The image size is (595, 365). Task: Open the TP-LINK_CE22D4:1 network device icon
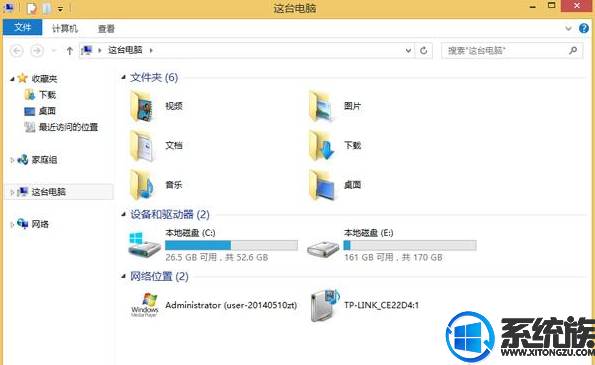(x=324, y=305)
